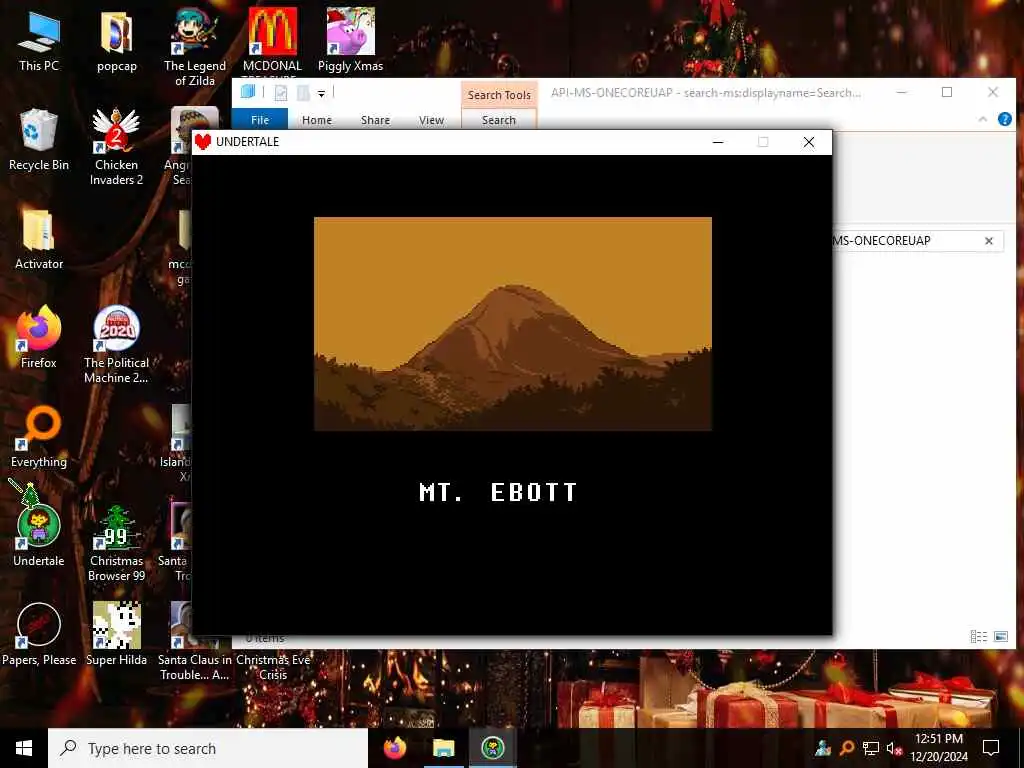The width and height of the screenshot is (1024, 768).
Task: Launch The Legend of Zilda shortcut
Action: (195, 46)
